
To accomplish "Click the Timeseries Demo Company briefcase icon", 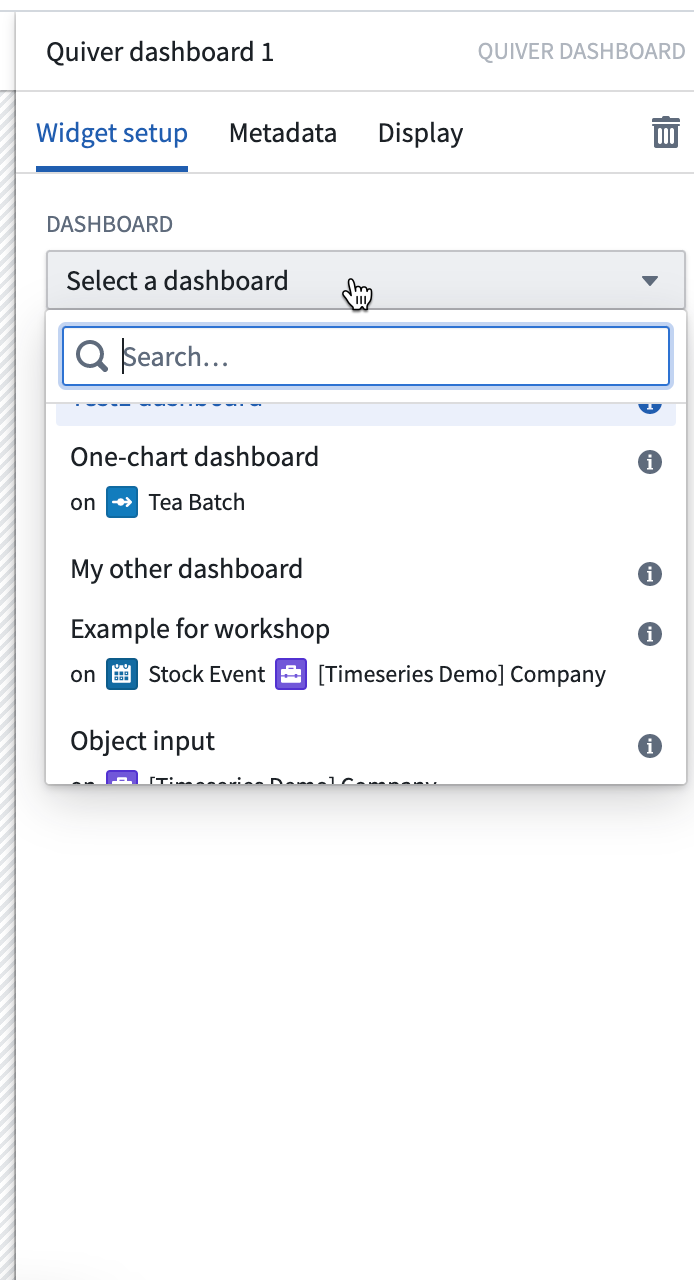I will click(x=290, y=674).
